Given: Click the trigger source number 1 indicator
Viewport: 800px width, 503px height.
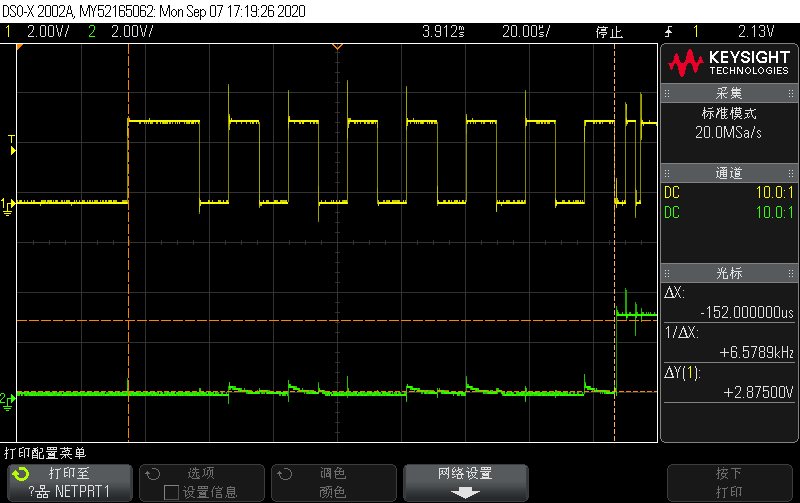Looking at the screenshot, I should 696,32.
